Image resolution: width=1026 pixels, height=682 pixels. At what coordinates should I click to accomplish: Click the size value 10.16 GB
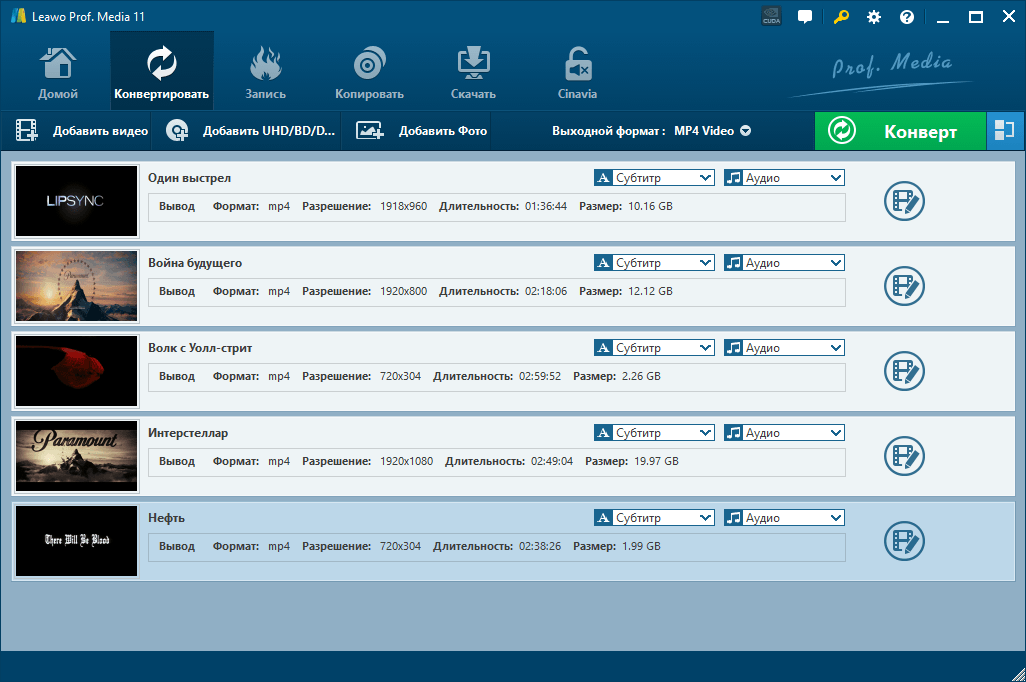click(x=650, y=206)
